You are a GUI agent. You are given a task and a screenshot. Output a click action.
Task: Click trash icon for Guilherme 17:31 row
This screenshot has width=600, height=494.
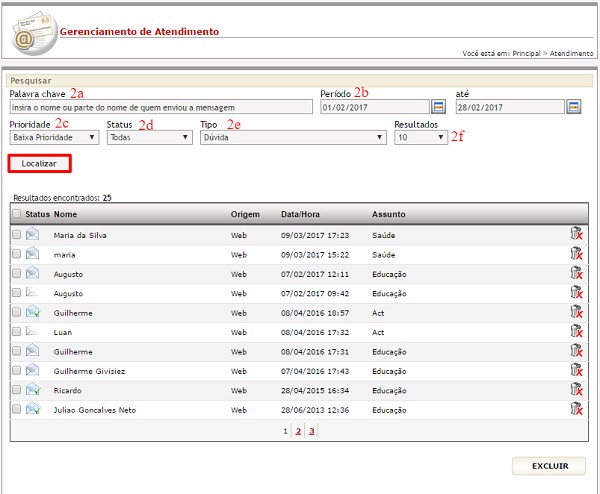pos(576,350)
